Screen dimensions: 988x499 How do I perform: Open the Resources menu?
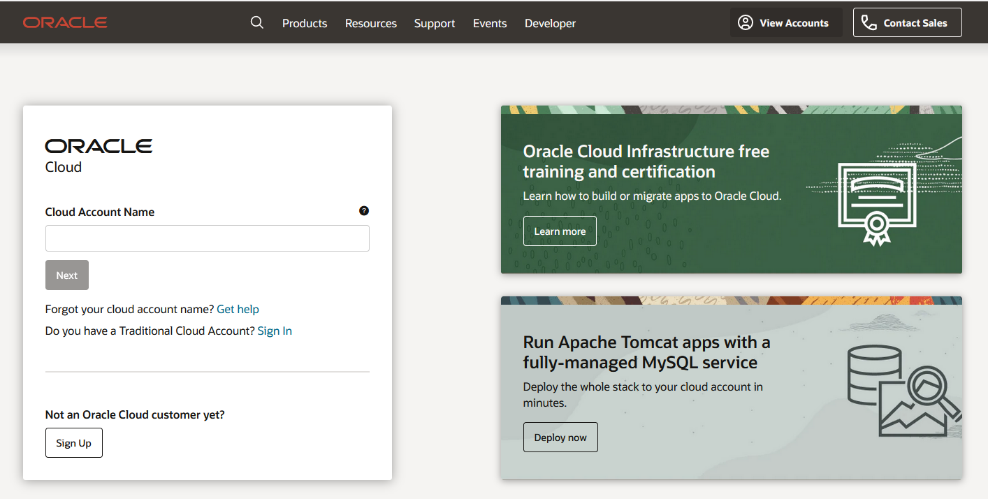point(370,23)
